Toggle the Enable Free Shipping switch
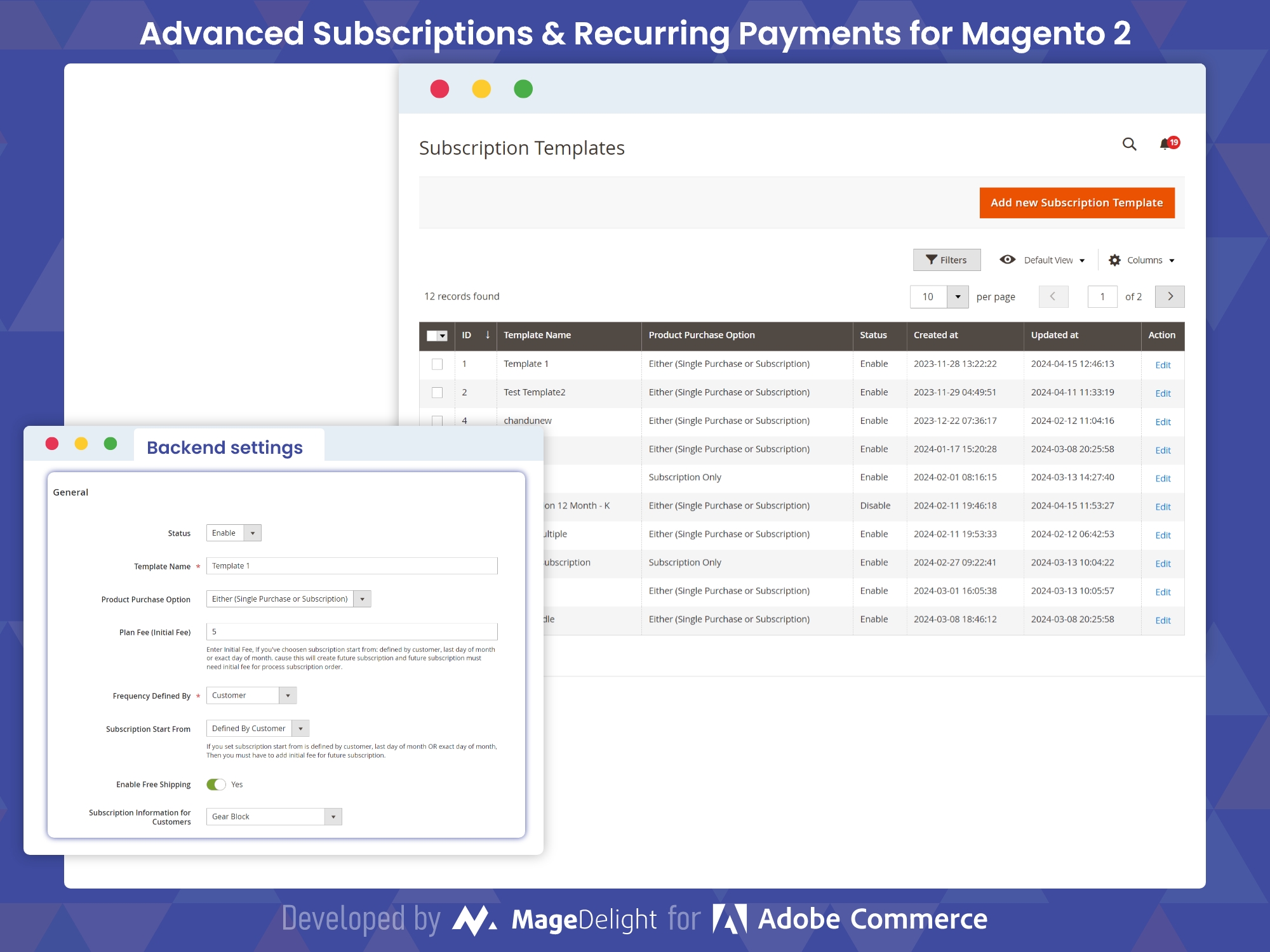 [x=216, y=785]
